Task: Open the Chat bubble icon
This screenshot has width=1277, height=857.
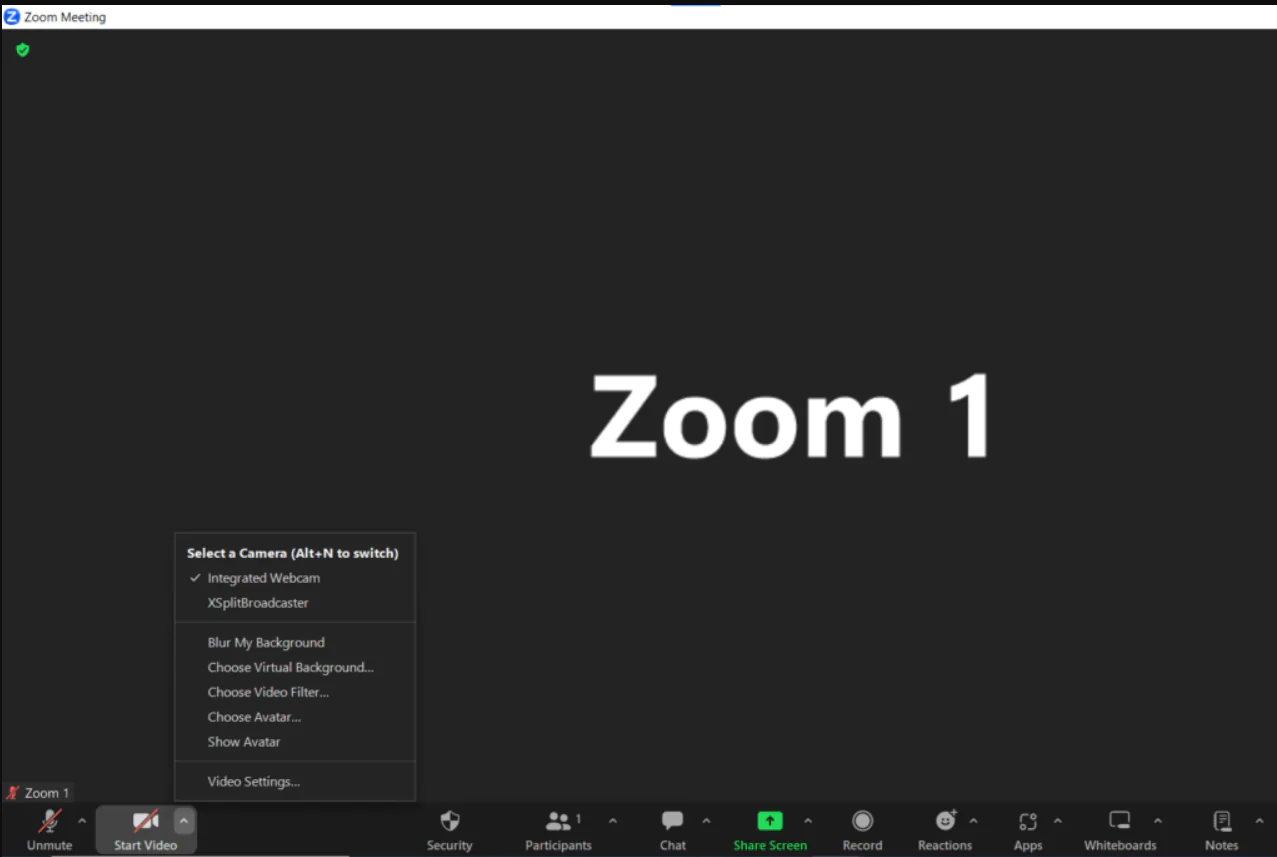Action: [673, 821]
